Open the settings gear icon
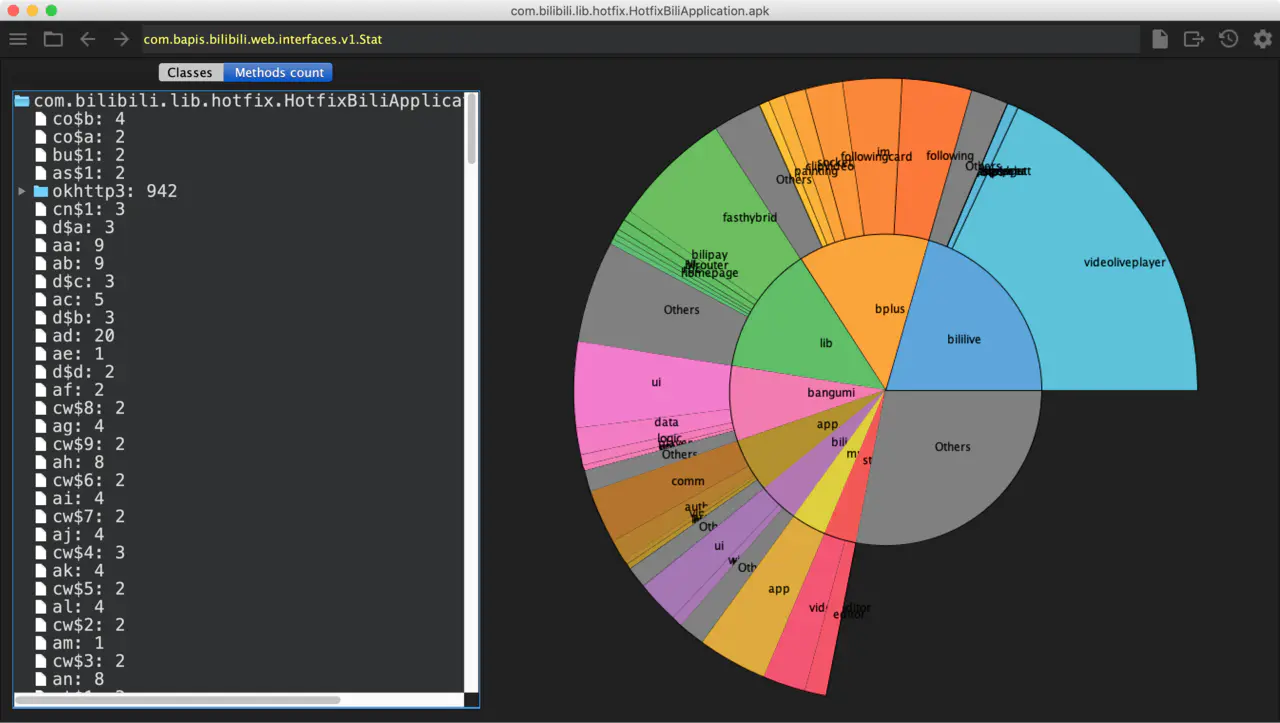 click(1263, 39)
